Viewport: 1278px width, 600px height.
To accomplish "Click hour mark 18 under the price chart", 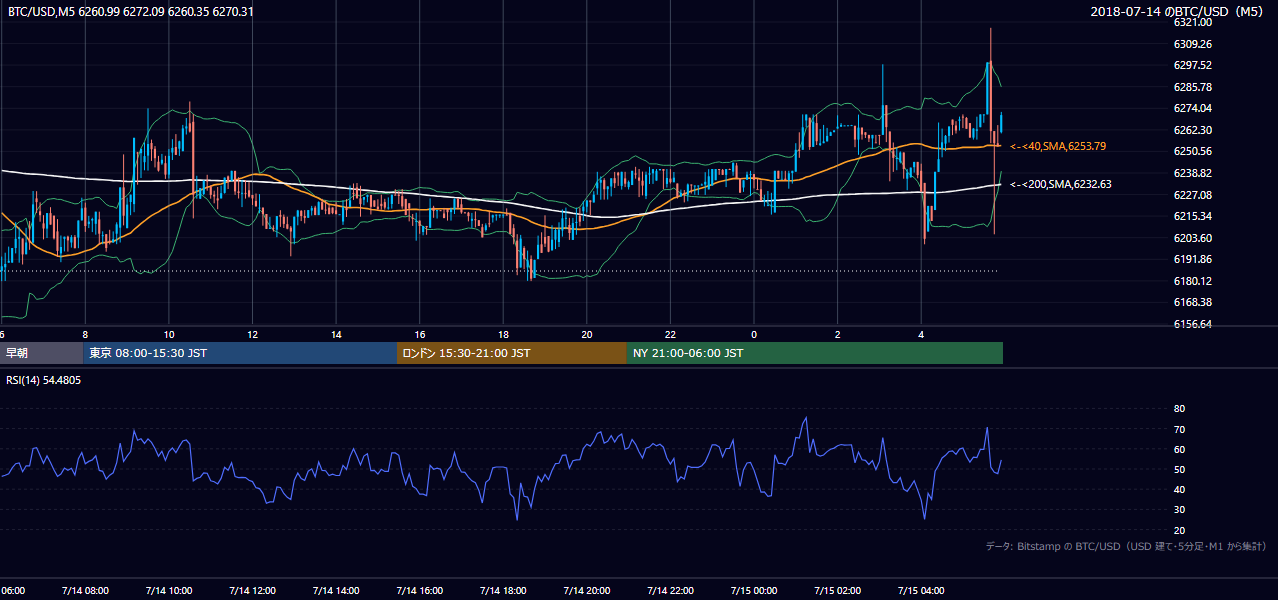I will (504, 335).
